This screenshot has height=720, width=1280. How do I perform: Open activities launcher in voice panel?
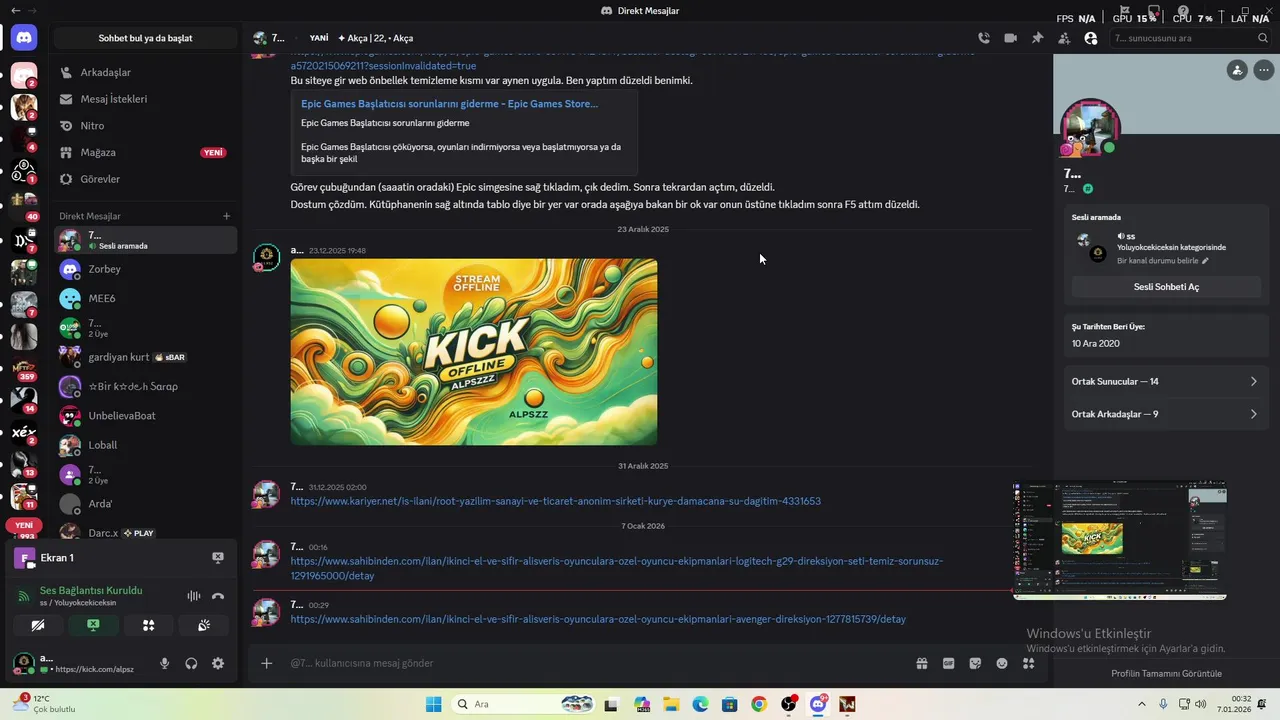pyautogui.click(x=148, y=625)
